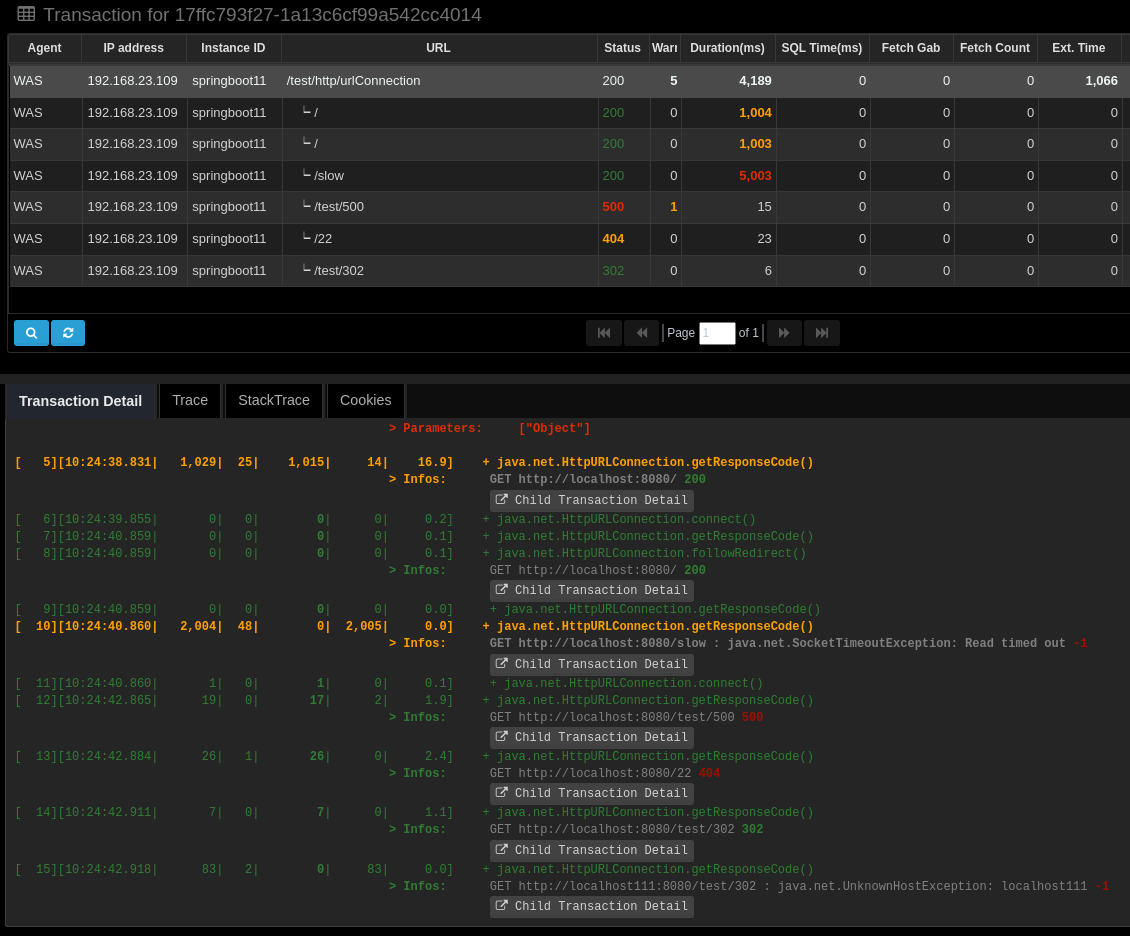Click the search magnifier button
Screen dimensions: 1130x936
coord(31,333)
